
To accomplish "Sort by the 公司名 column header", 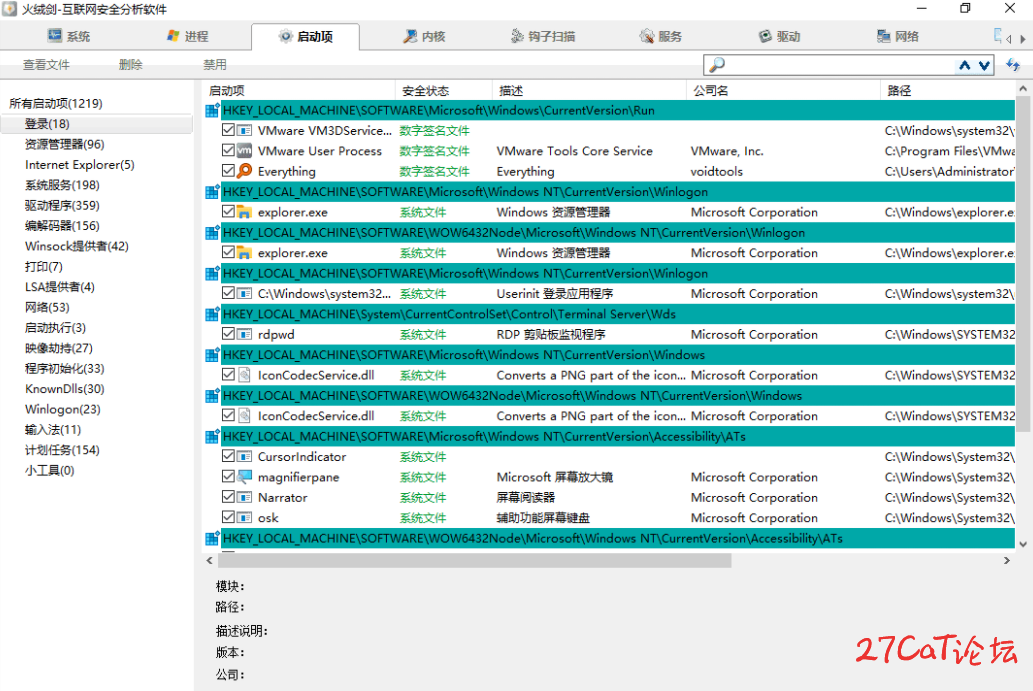I will (x=783, y=91).
